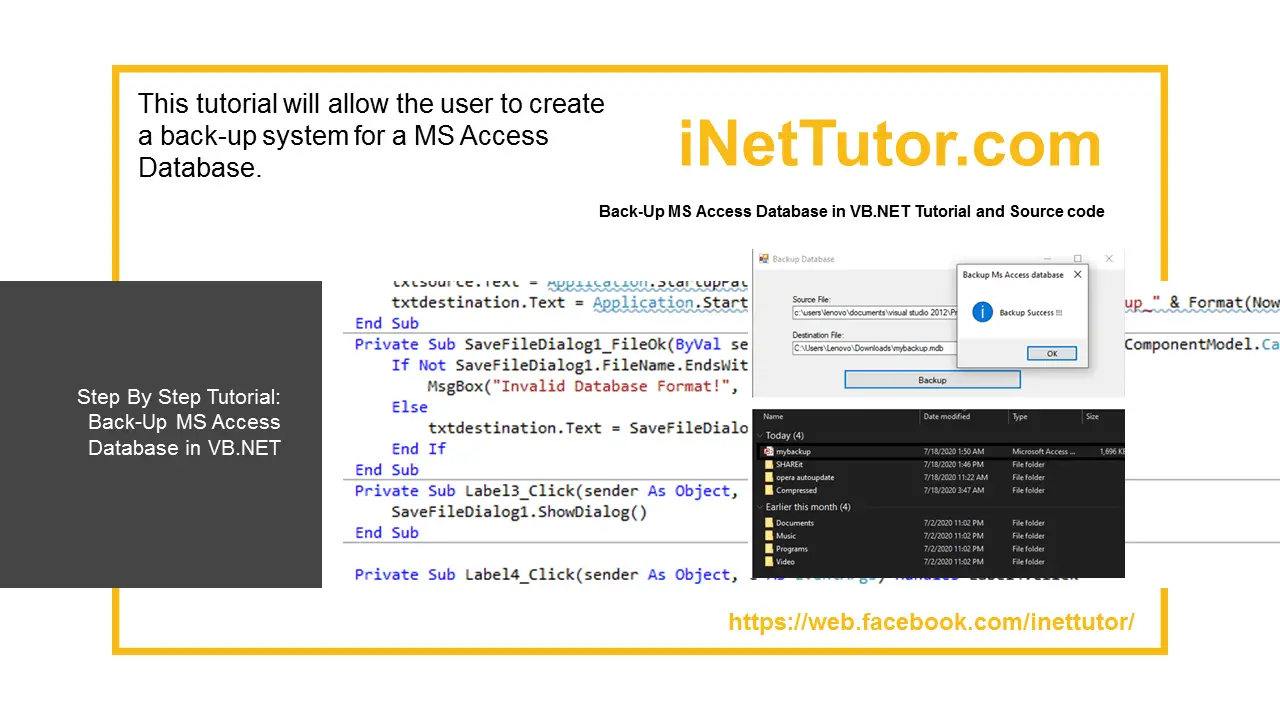Screen dimensions: 1280x720
Task: Collapse the Today (4) group
Action: (759, 436)
